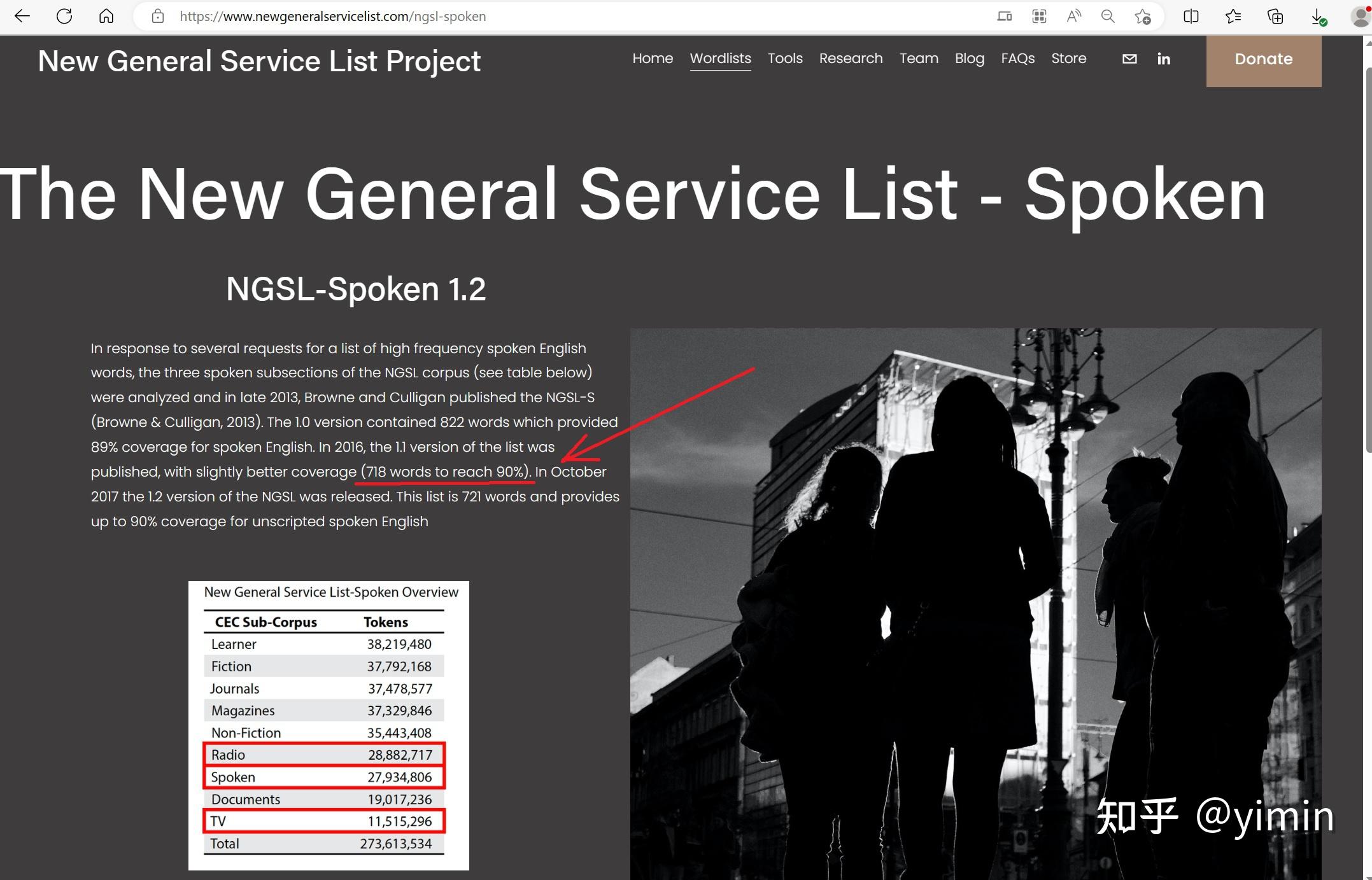Image resolution: width=1372 pixels, height=880 pixels.
Task: Open the LinkedIn link icon
Action: [1164, 59]
